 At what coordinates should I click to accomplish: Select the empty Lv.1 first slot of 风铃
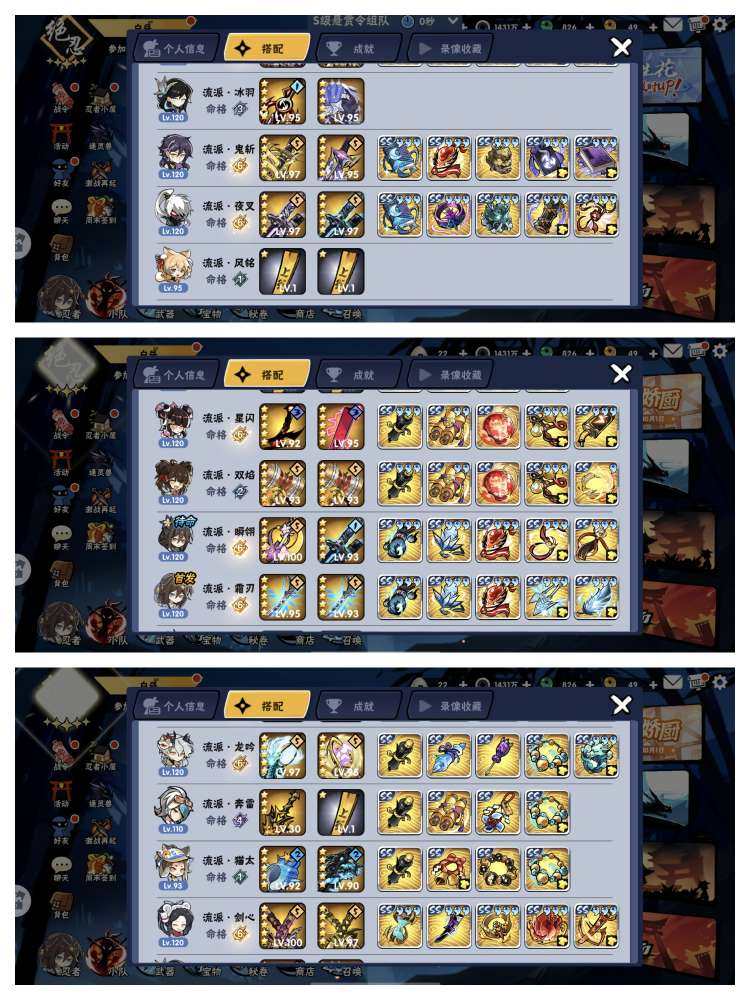(283, 271)
